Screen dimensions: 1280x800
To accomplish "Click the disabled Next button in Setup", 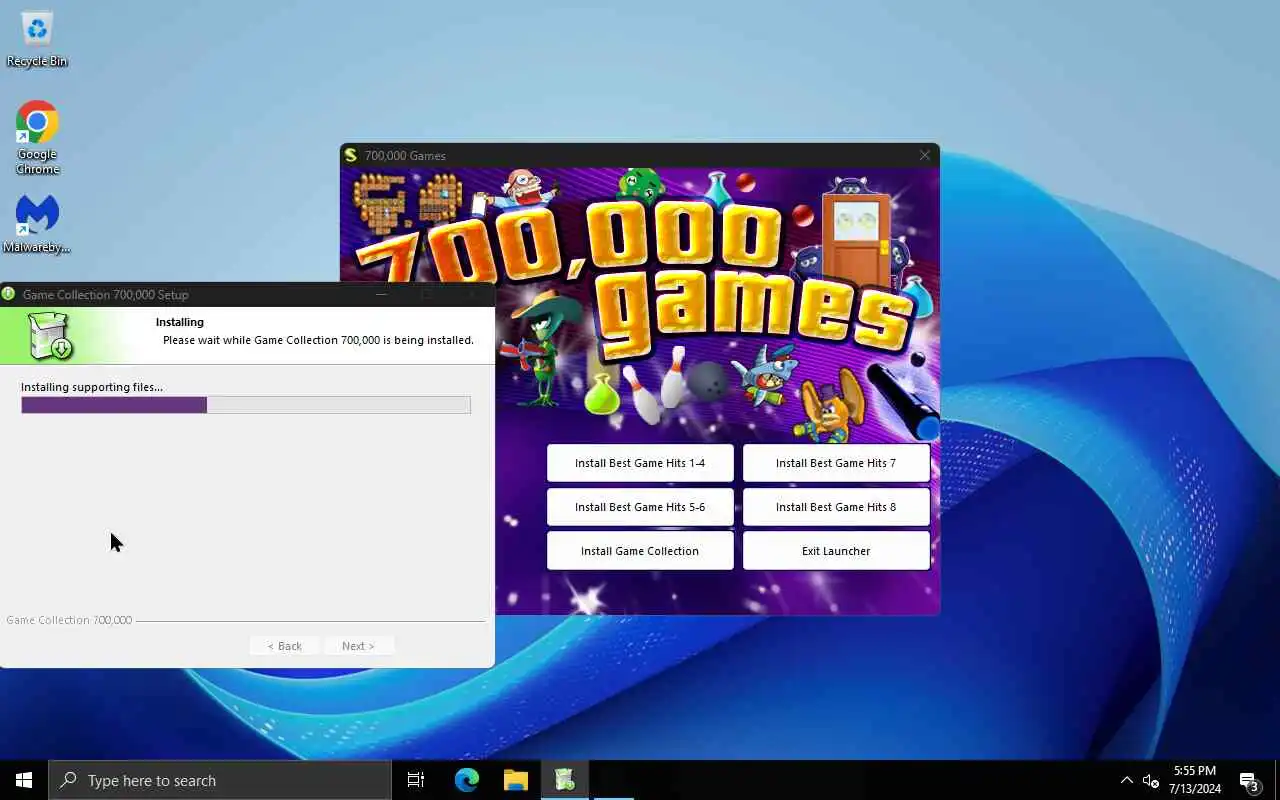I will point(358,646).
